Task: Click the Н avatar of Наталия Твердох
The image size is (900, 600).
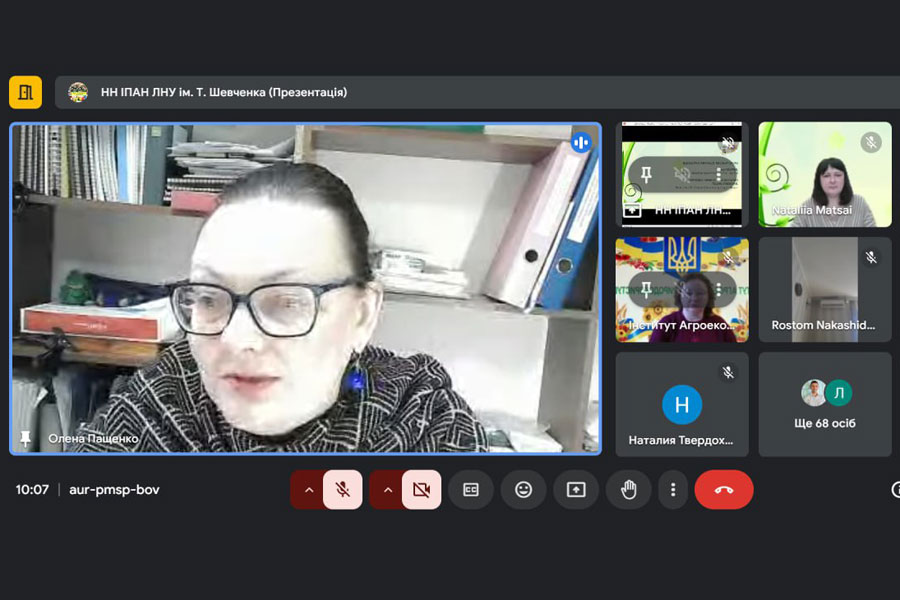Action: pos(682,405)
